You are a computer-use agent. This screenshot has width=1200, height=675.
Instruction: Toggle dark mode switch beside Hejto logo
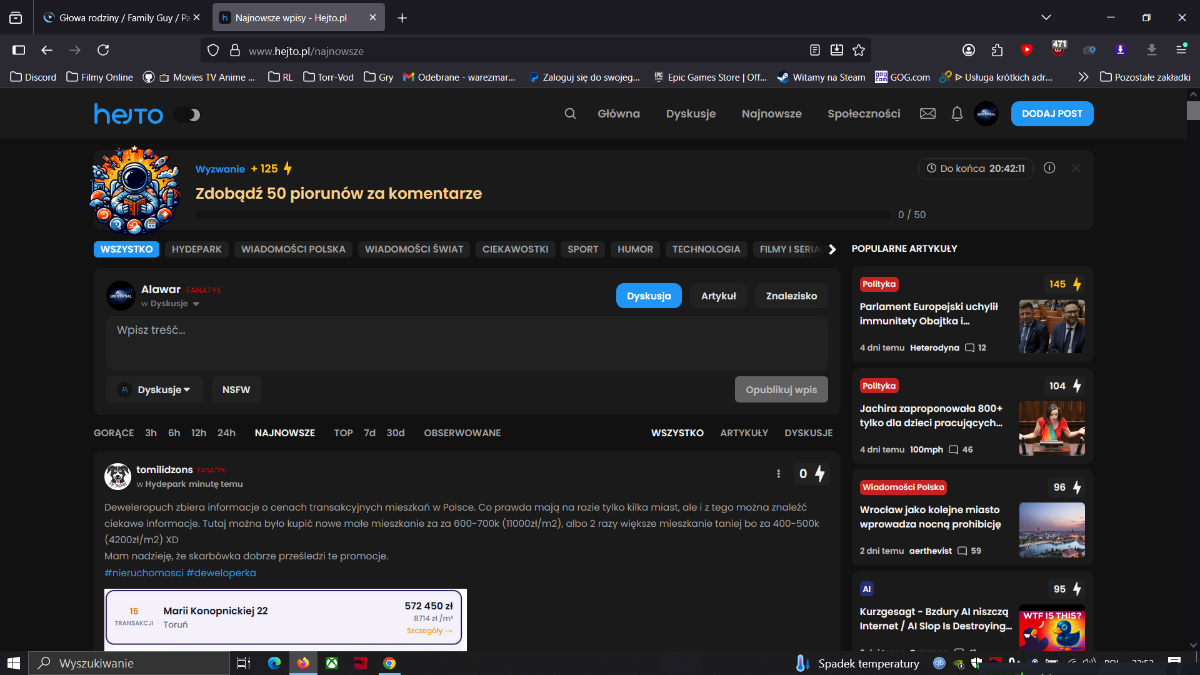click(187, 115)
